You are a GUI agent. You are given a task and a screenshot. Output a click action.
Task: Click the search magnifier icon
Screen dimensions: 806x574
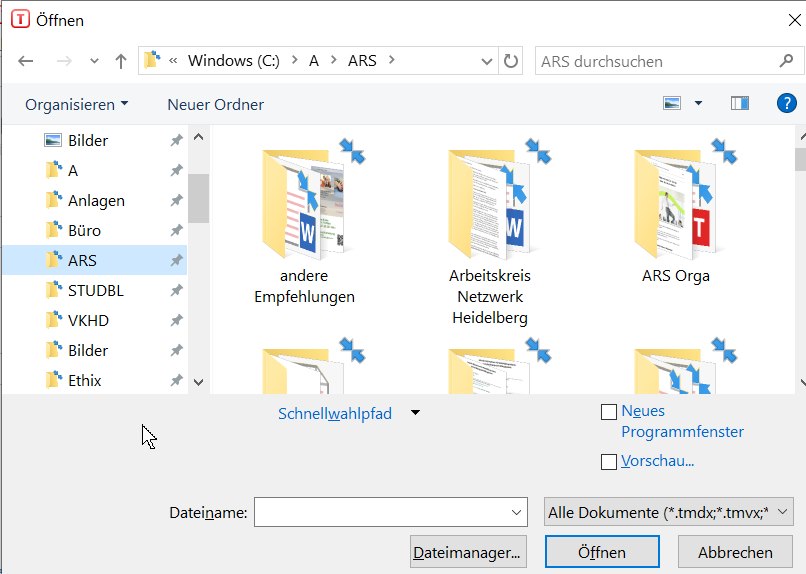click(x=786, y=61)
